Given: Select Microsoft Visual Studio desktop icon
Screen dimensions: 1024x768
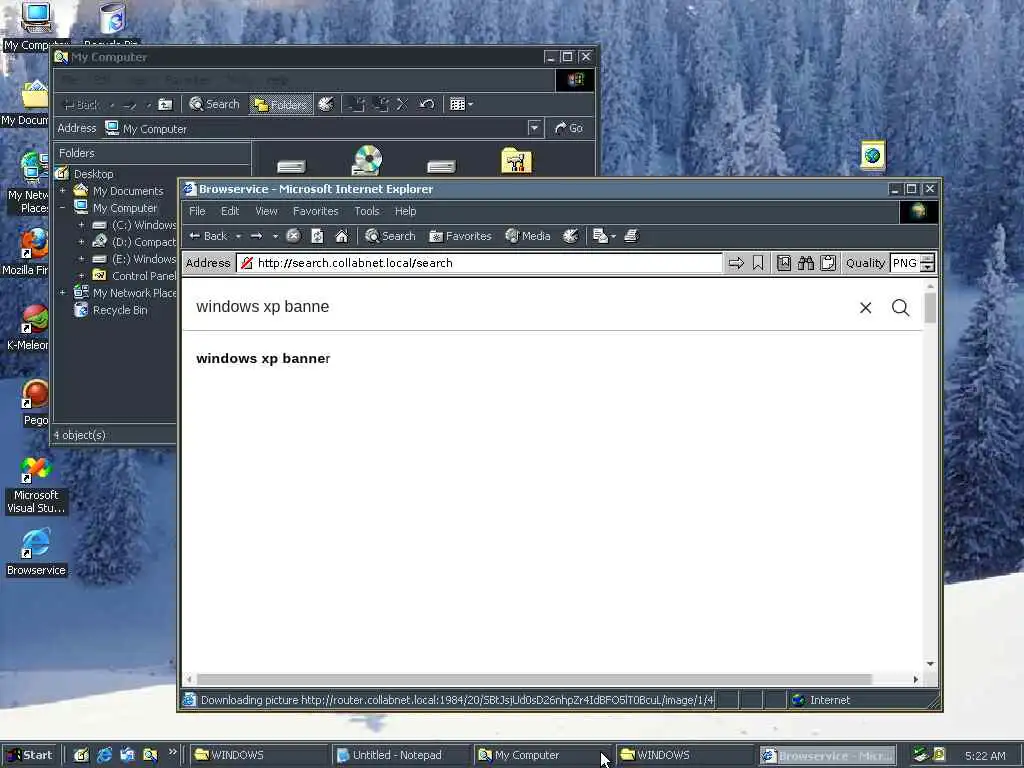Looking at the screenshot, I should coord(36,485).
